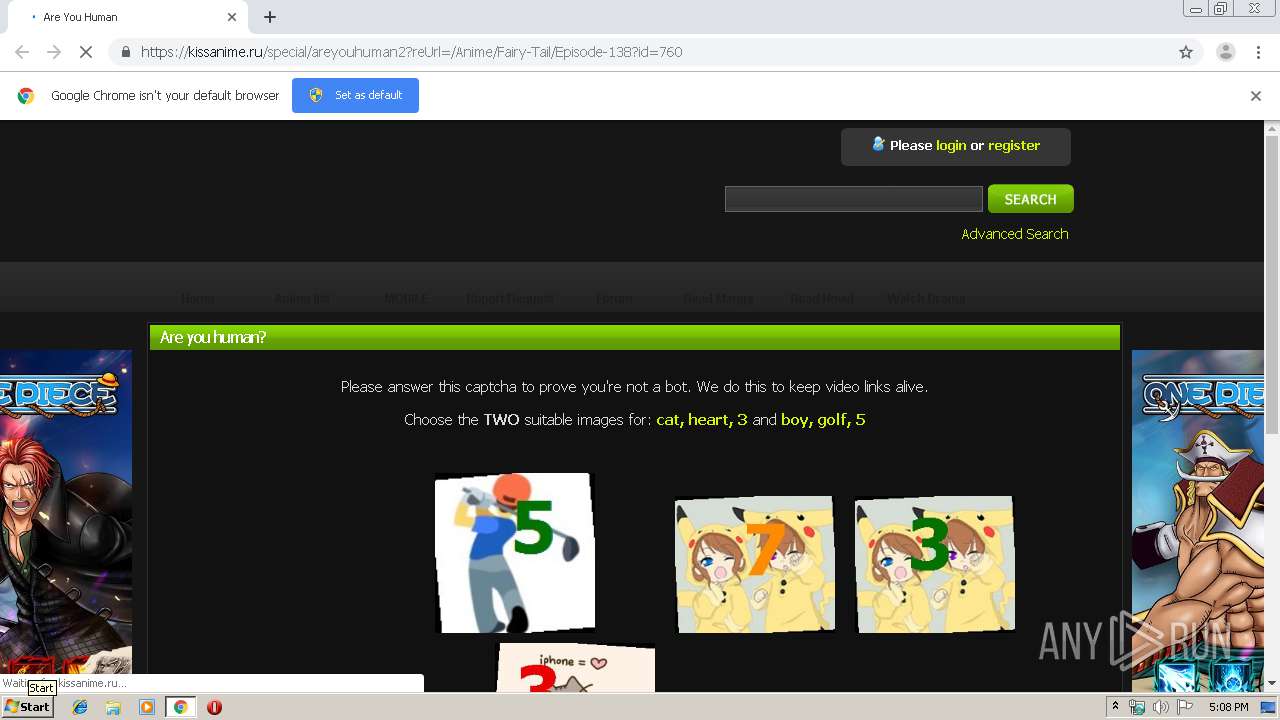
Task: Open a new tab with the plus button
Action: 270,17
